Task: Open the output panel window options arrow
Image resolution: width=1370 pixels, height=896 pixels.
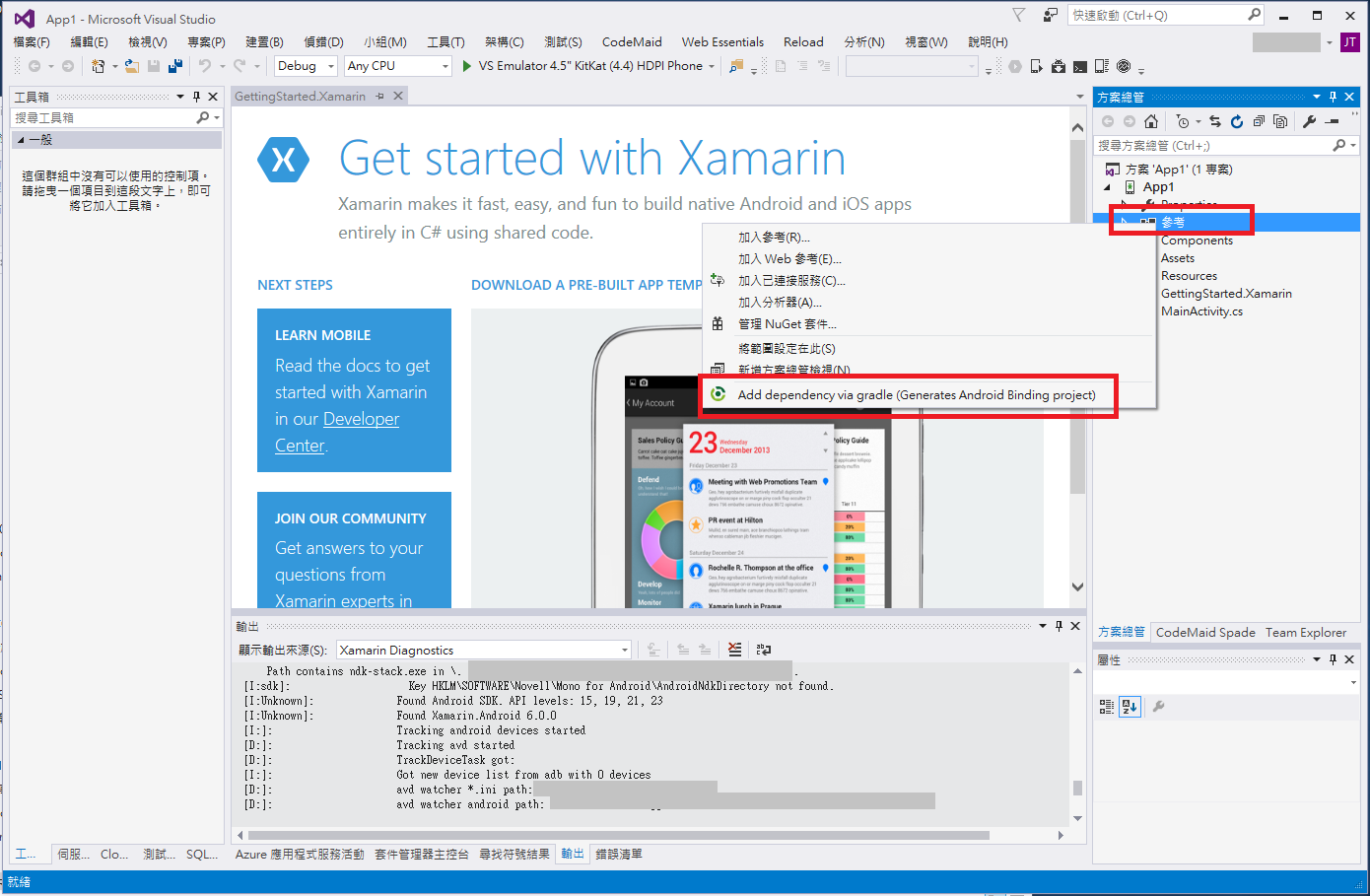Action: [x=1043, y=626]
